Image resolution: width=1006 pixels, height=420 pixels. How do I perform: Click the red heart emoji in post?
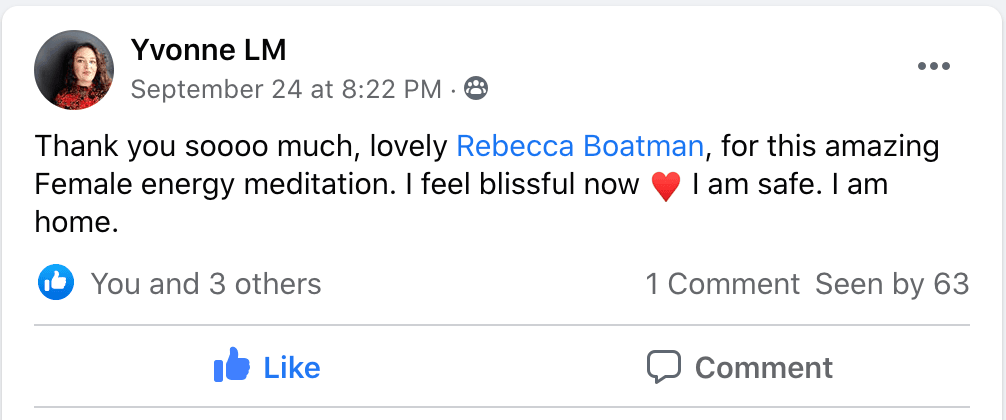pyautogui.click(x=665, y=187)
